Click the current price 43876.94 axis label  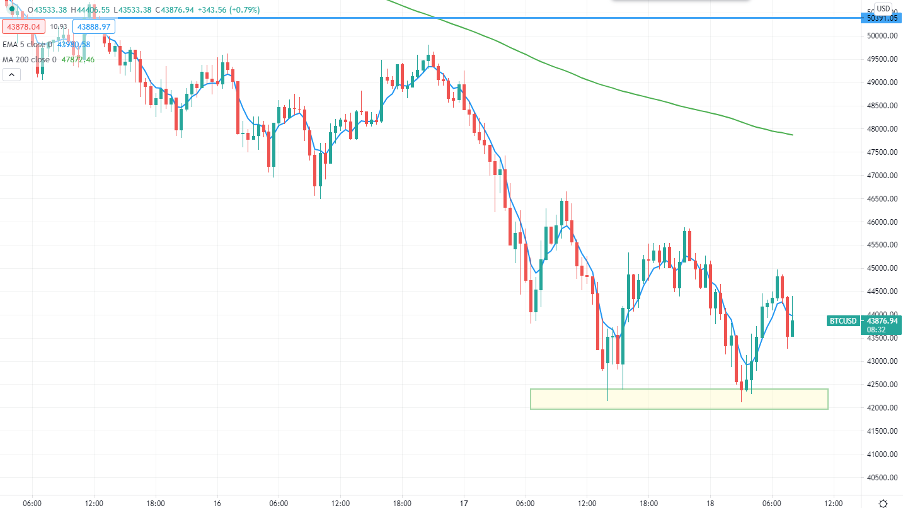click(x=882, y=321)
